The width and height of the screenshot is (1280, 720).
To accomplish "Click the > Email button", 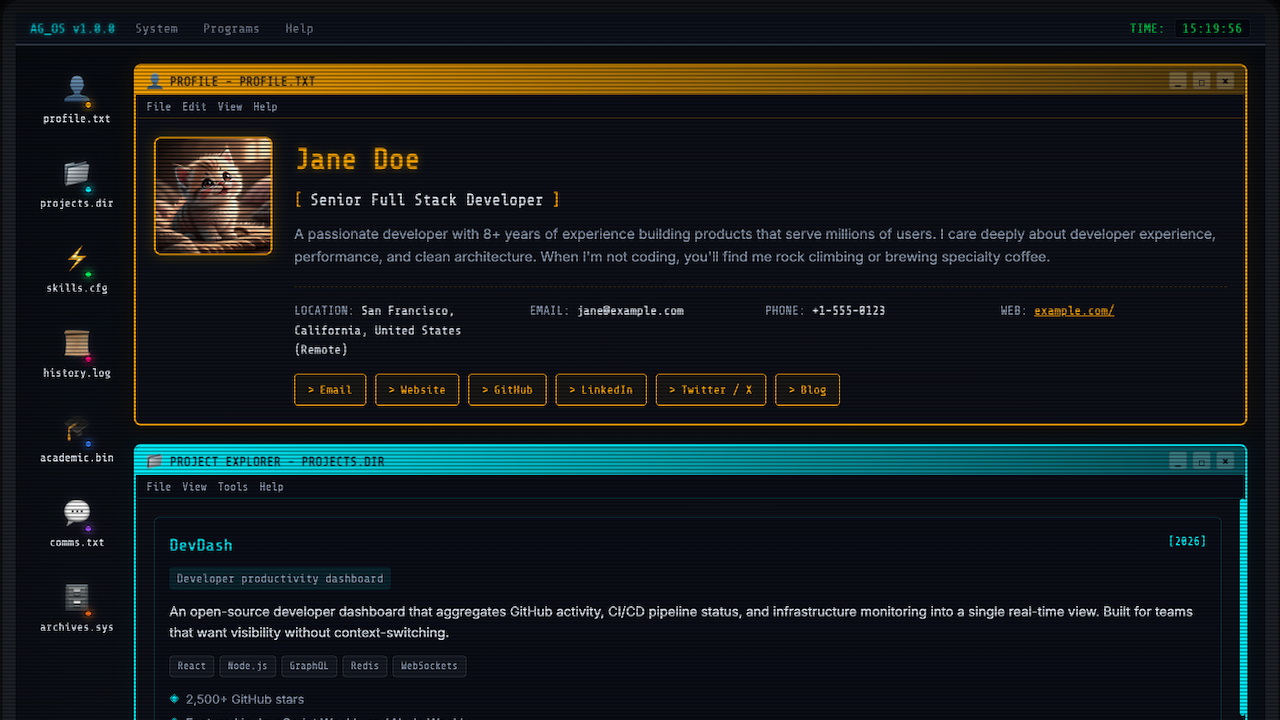I will point(330,390).
